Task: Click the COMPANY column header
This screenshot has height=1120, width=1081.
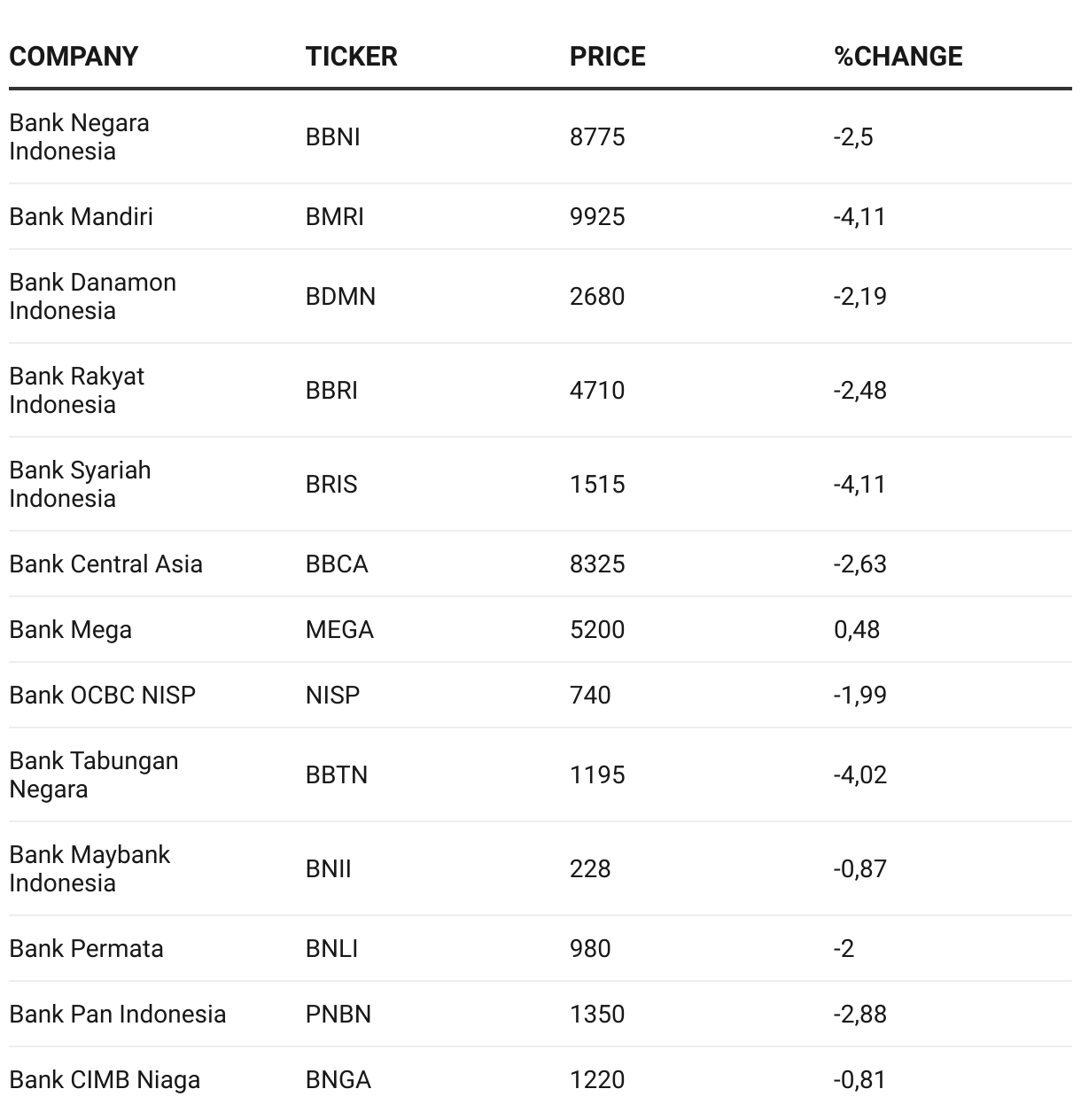Action: click(74, 57)
